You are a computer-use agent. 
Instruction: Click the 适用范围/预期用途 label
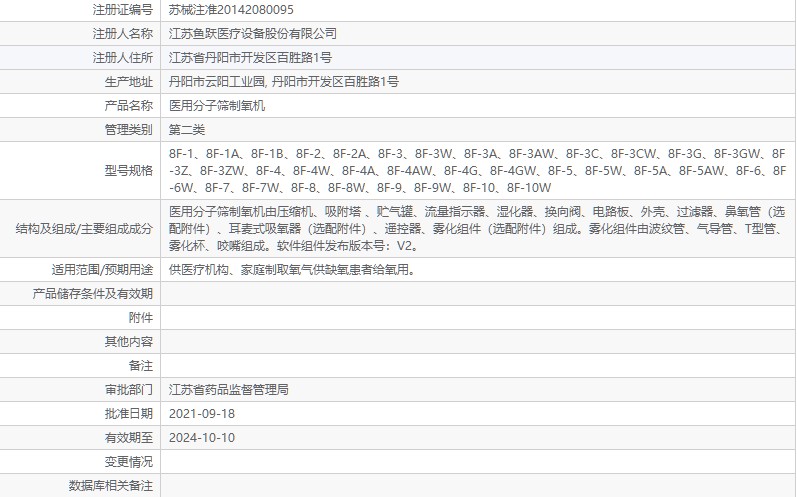tap(102, 269)
